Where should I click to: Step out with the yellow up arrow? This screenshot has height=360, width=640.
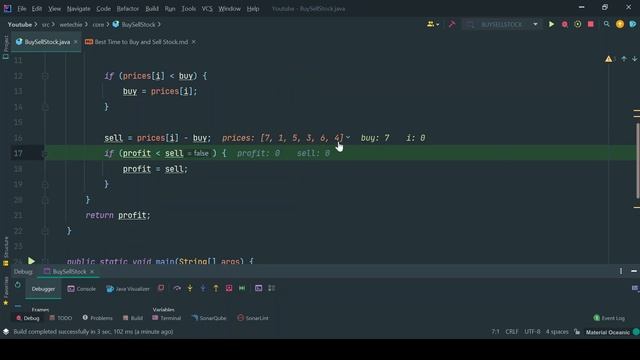(x=216, y=288)
